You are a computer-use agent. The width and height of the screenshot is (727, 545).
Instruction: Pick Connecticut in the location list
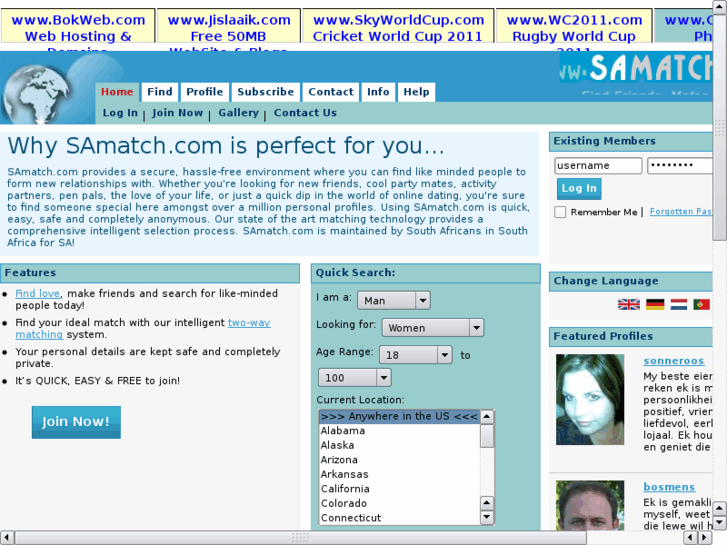click(x=399, y=518)
